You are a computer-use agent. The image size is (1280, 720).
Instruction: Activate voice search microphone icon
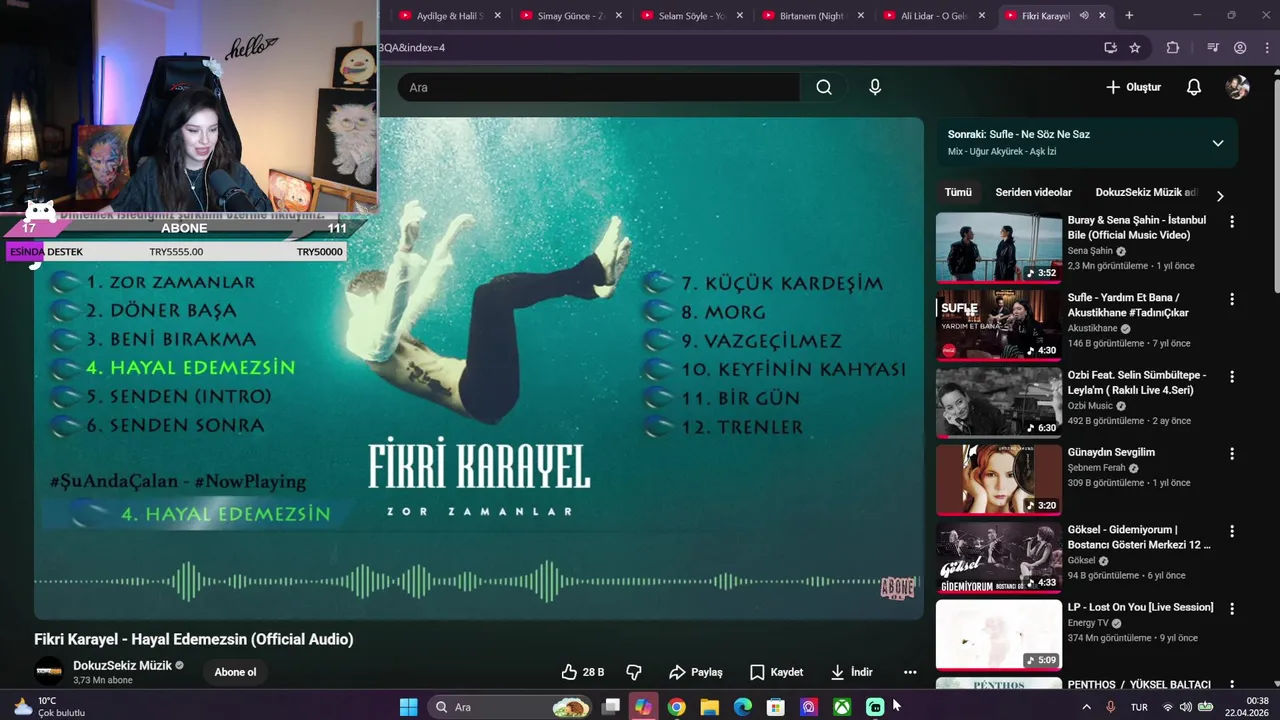point(875,87)
